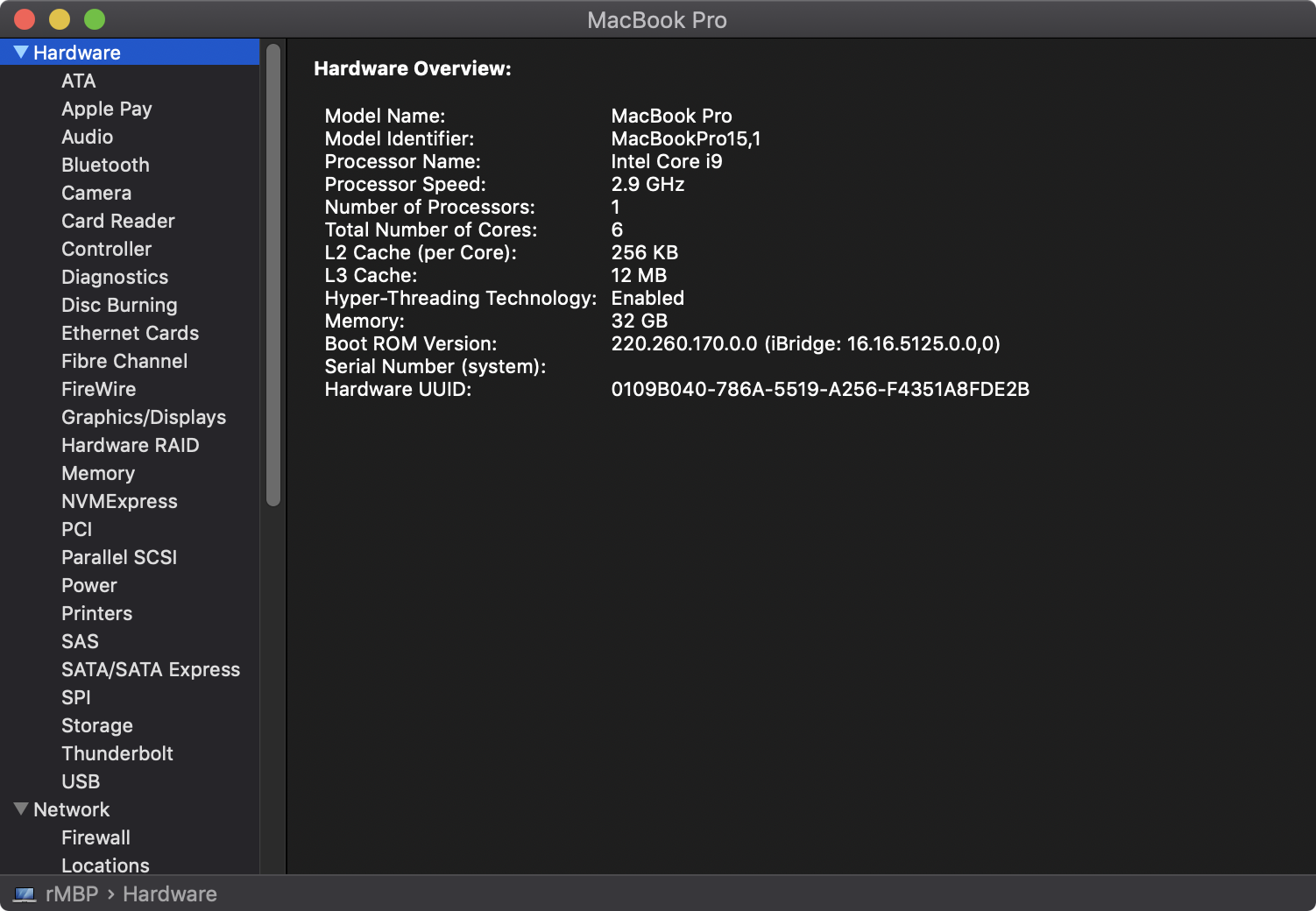Select Power in the sidebar
This screenshot has height=911, width=1316.
point(89,585)
